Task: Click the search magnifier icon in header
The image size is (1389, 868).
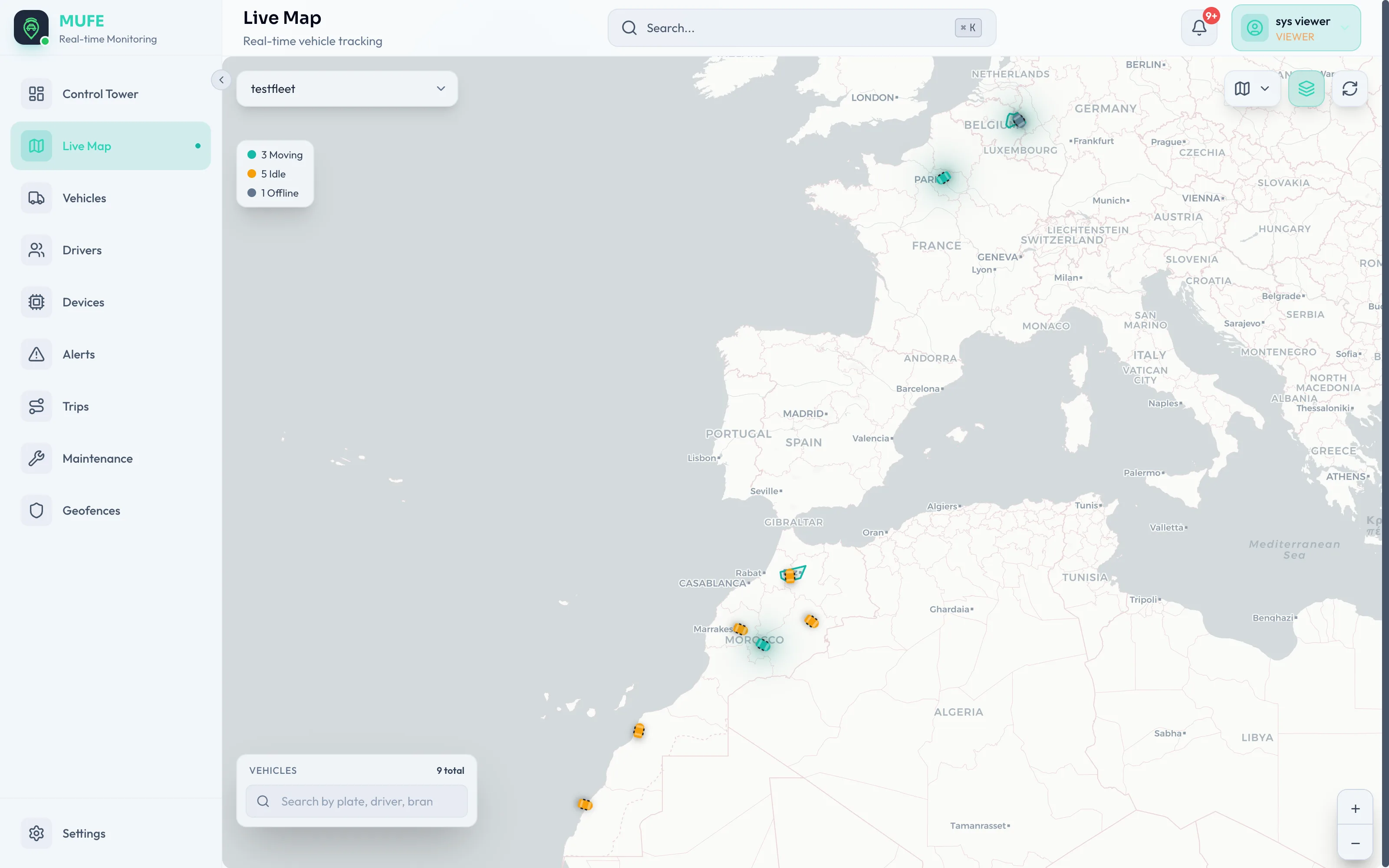Action: 629,27
